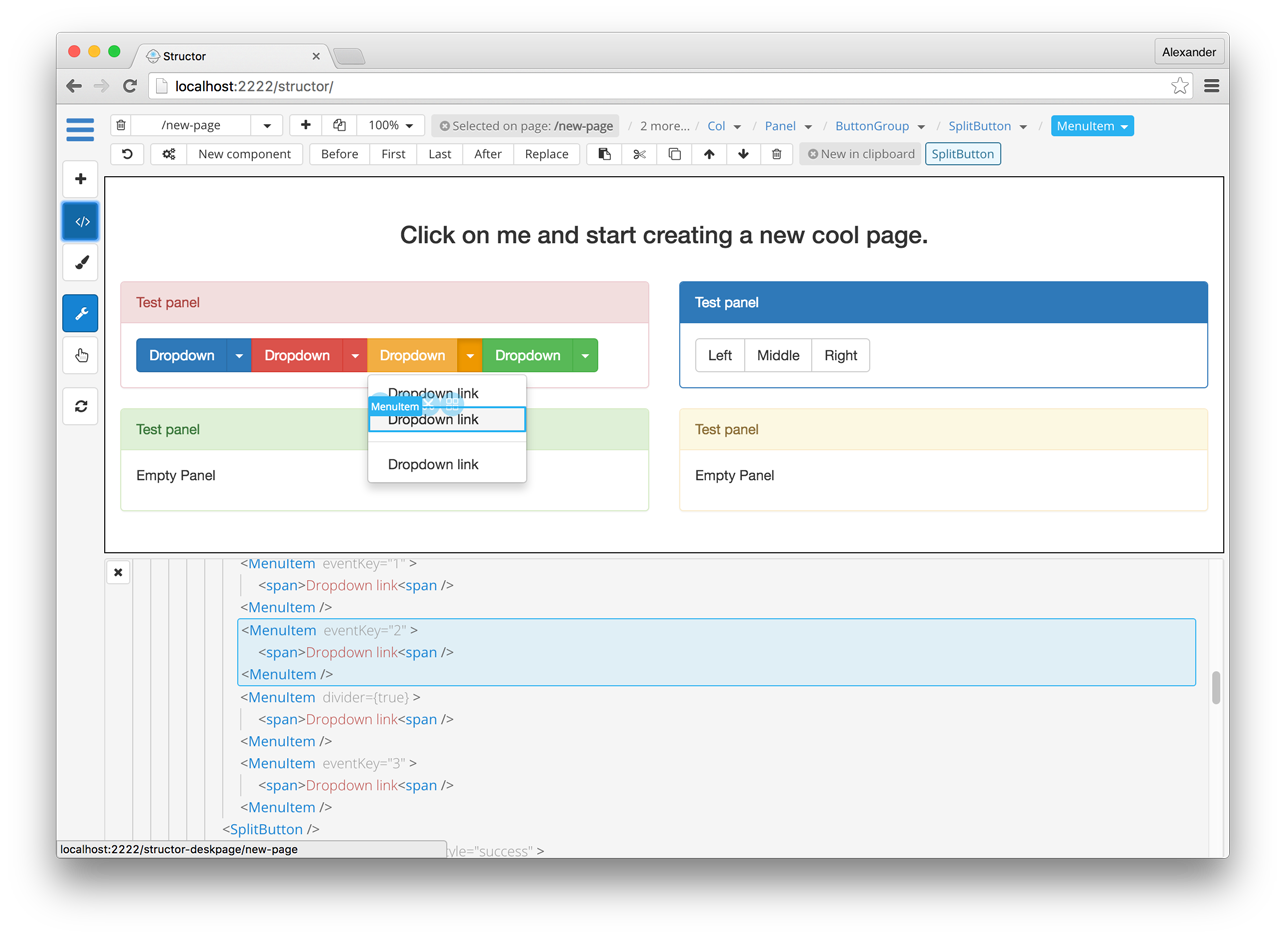
Task: Select the first Dropdown link menu item
Action: [x=447, y=392]
